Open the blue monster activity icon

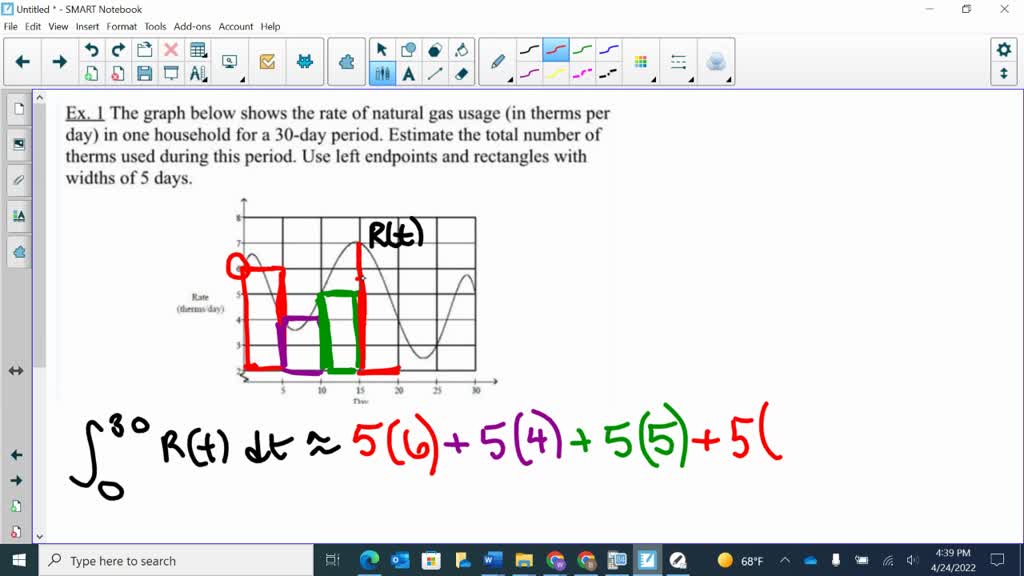(305, 62)
